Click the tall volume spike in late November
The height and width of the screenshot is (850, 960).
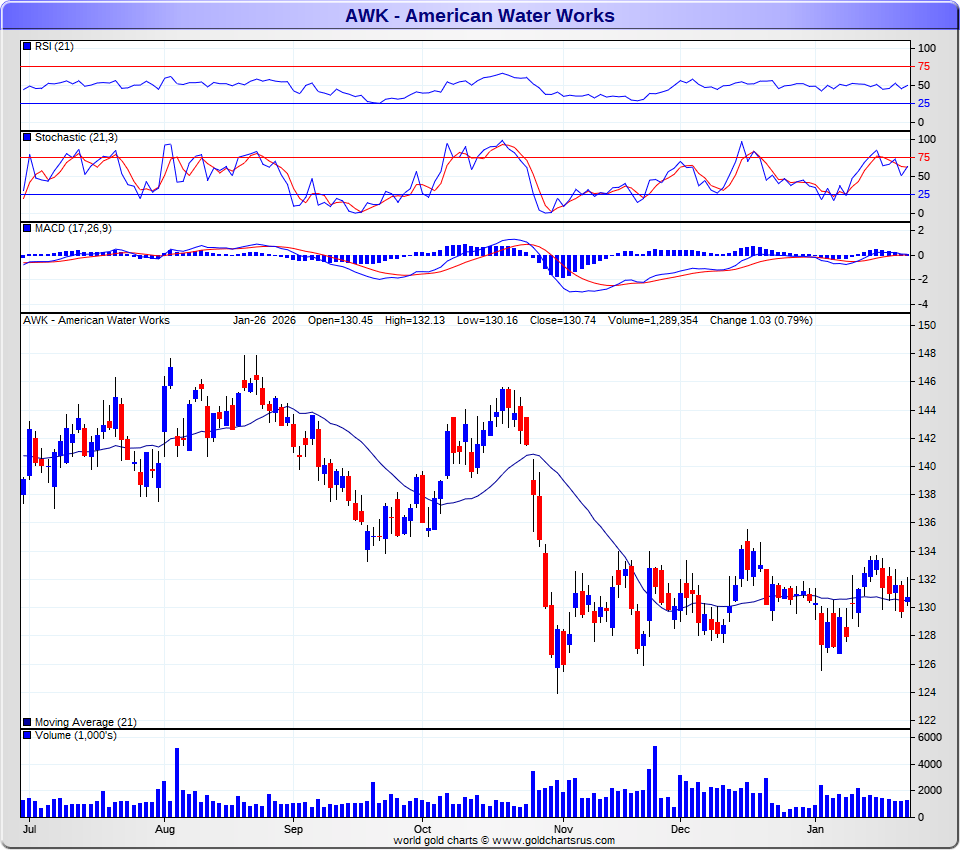[655, 781]
